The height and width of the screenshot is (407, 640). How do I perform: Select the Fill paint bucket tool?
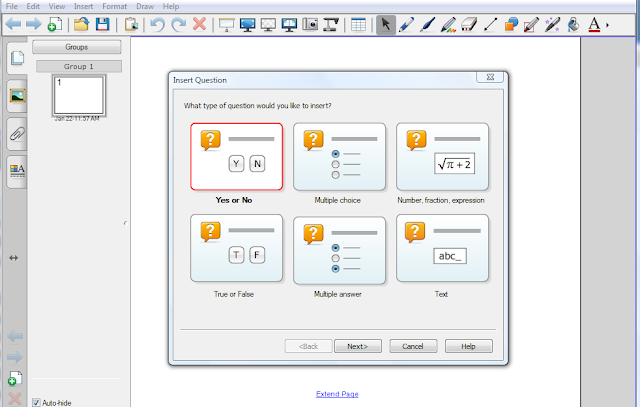click(573, 24)
